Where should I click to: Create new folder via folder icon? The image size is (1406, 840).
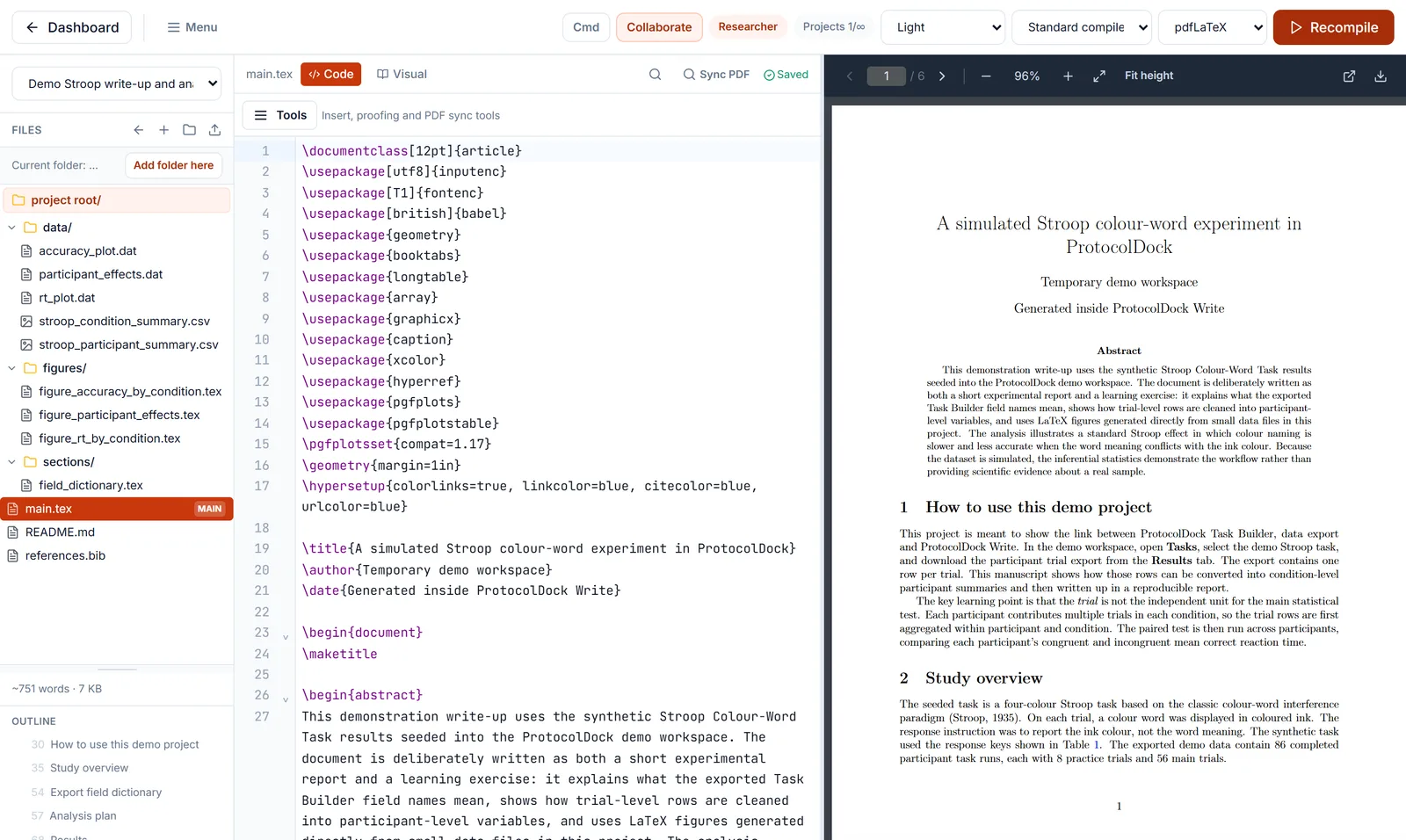189,130
